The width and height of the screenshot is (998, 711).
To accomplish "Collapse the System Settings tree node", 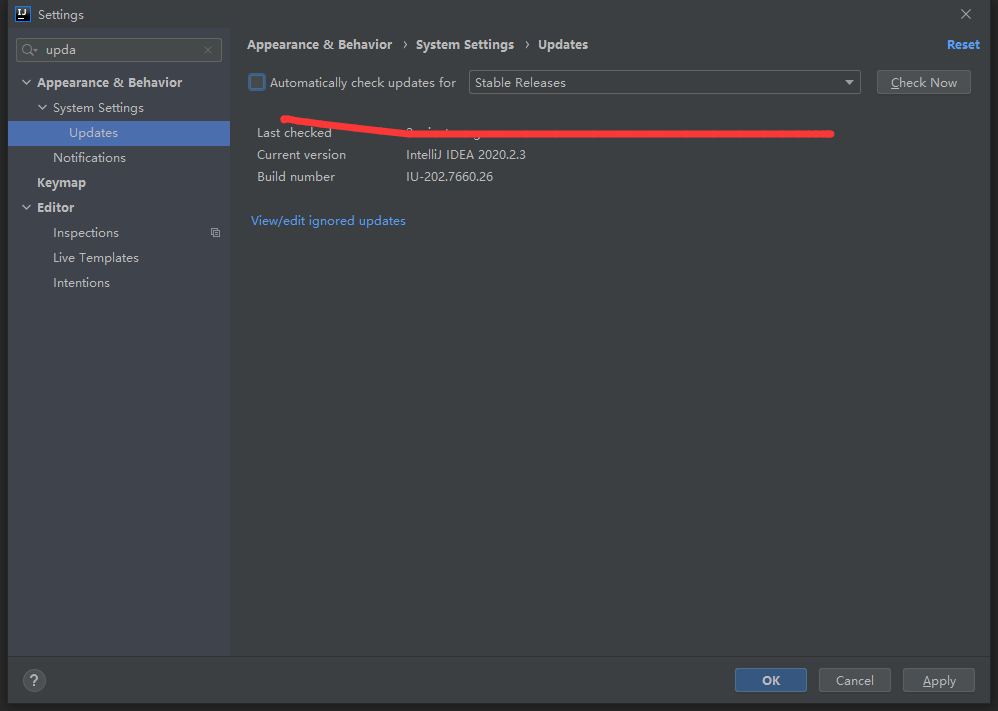I will point(42,108).
